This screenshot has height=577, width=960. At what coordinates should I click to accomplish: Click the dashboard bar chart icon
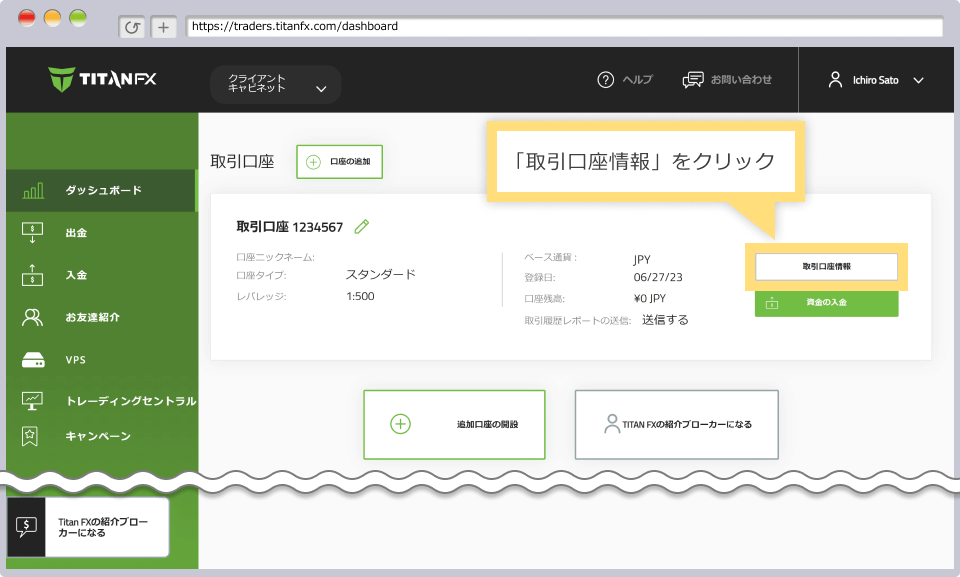(33, 190)
